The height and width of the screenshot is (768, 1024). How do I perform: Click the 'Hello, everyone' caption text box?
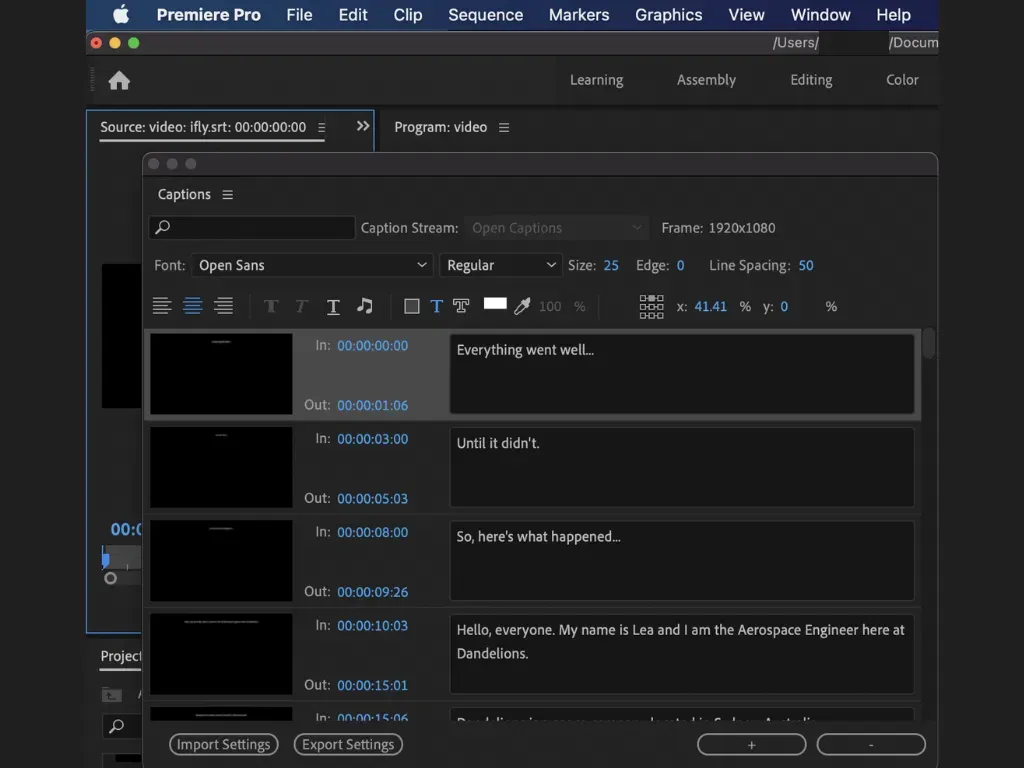coord(682,654)
